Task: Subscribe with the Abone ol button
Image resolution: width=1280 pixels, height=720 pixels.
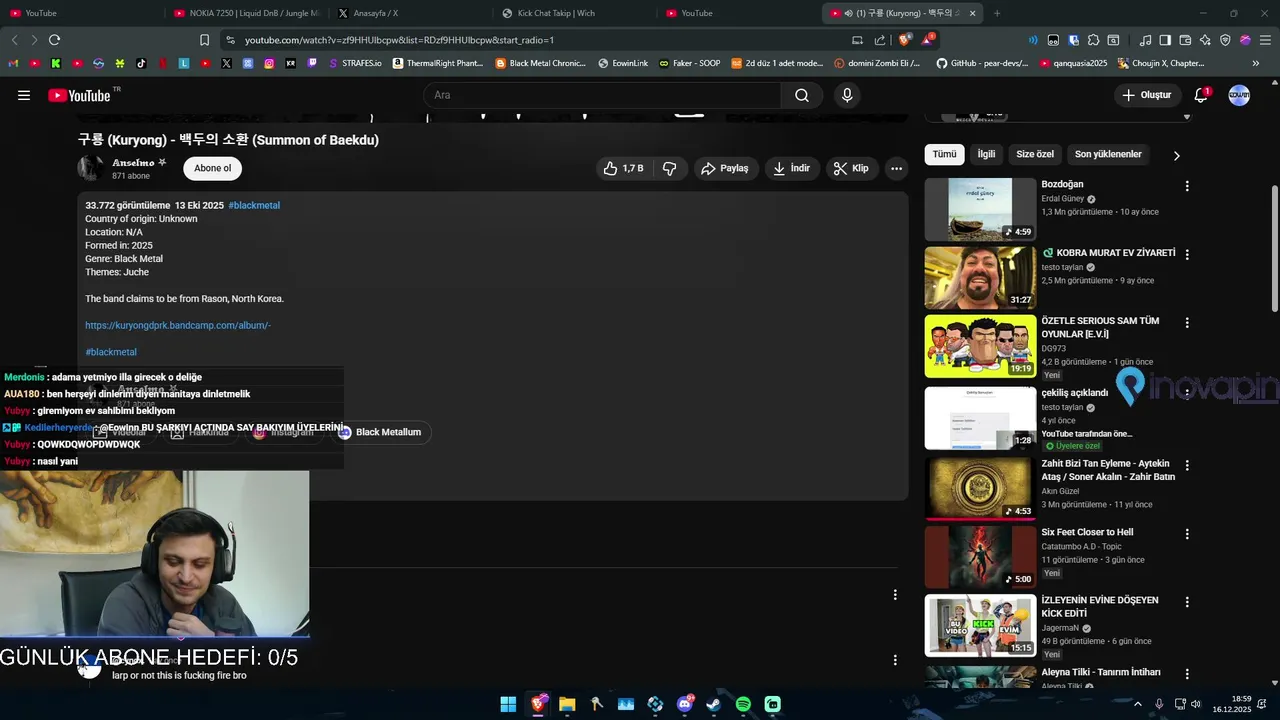Action: coord(212,168)
